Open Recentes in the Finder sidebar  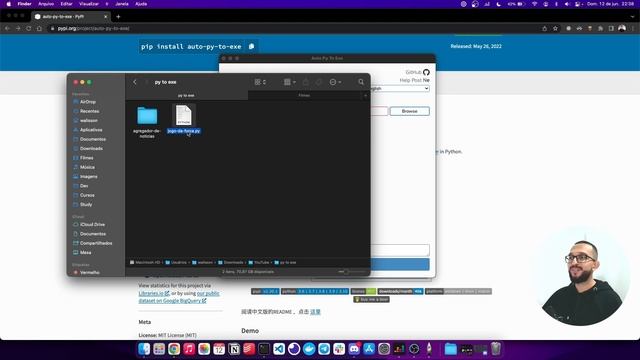coord(89,111)
